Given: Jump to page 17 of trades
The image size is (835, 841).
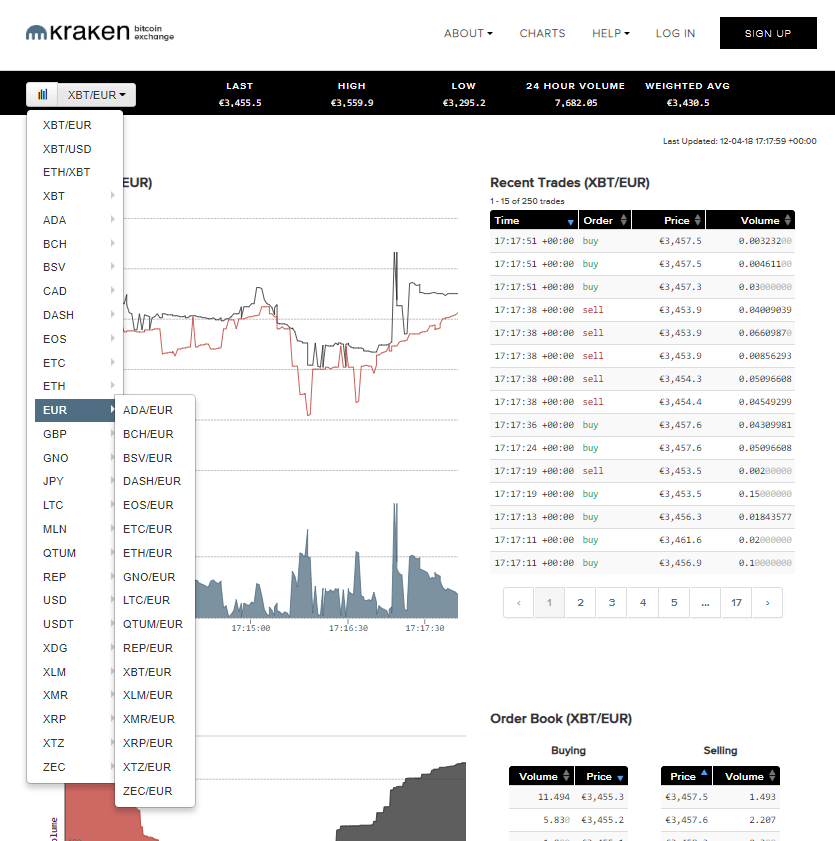Looking at the screenshot, I should [736, 603].
